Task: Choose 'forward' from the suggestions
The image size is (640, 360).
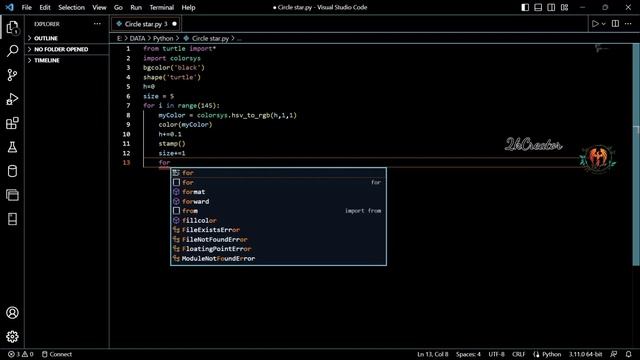Action: click(278, 201)
